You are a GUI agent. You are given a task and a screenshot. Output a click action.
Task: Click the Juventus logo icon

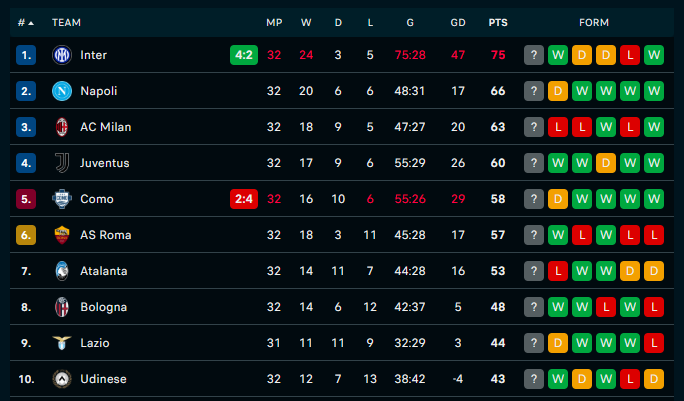(x=62, y=163)
